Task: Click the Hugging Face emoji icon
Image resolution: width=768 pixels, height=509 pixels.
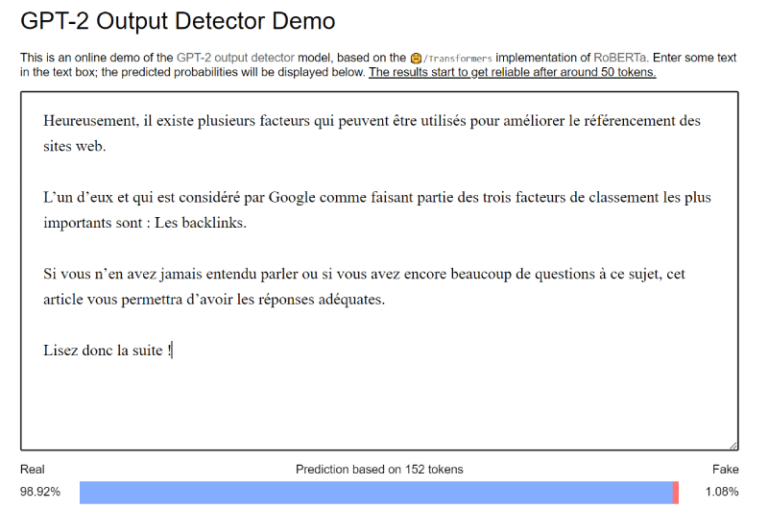Action: tap(415, 58)
